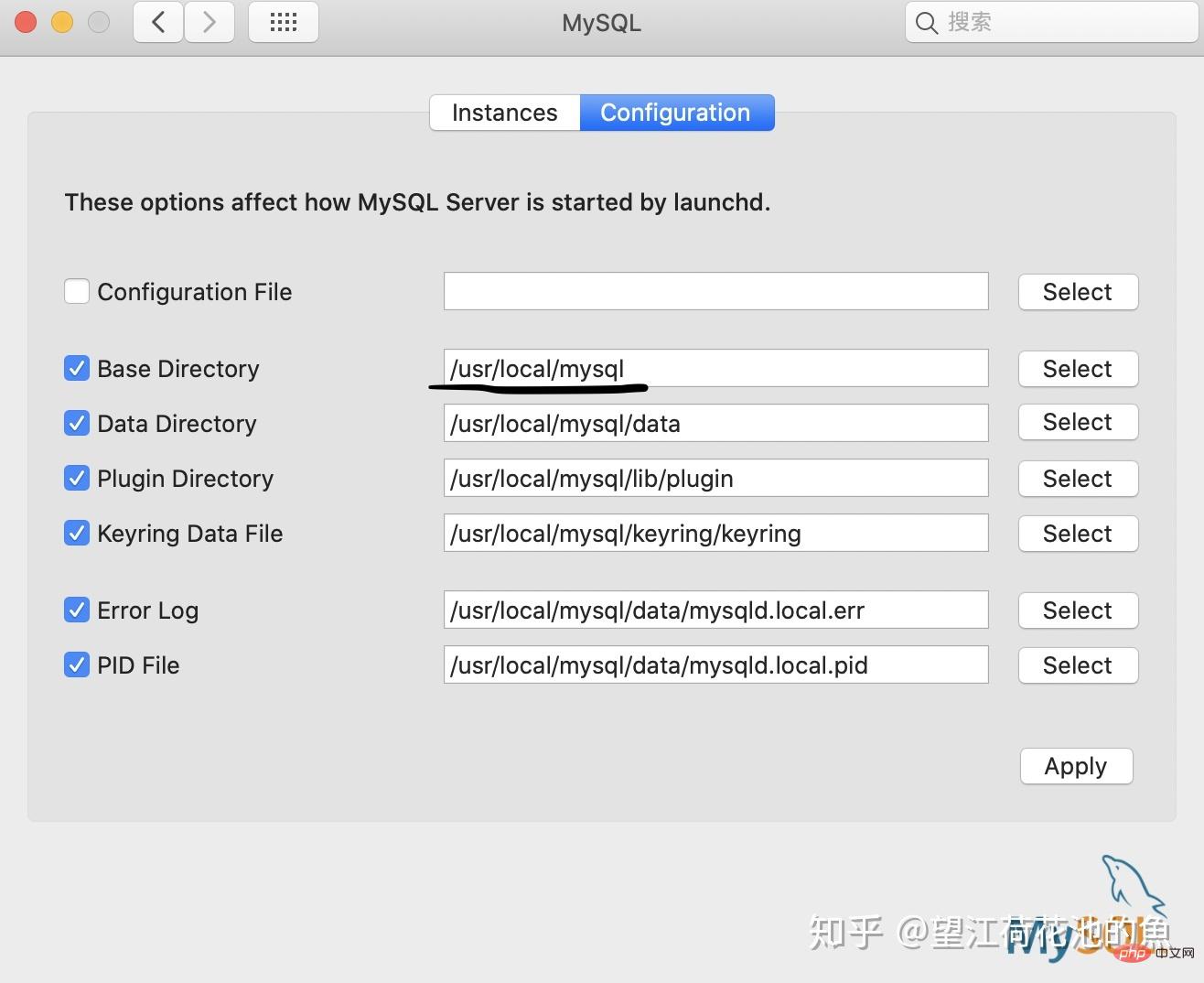The width and height of the screenshot is (1204, 983).
Task: Uncheck the Error Log checkbox
Action: point(77,610)
